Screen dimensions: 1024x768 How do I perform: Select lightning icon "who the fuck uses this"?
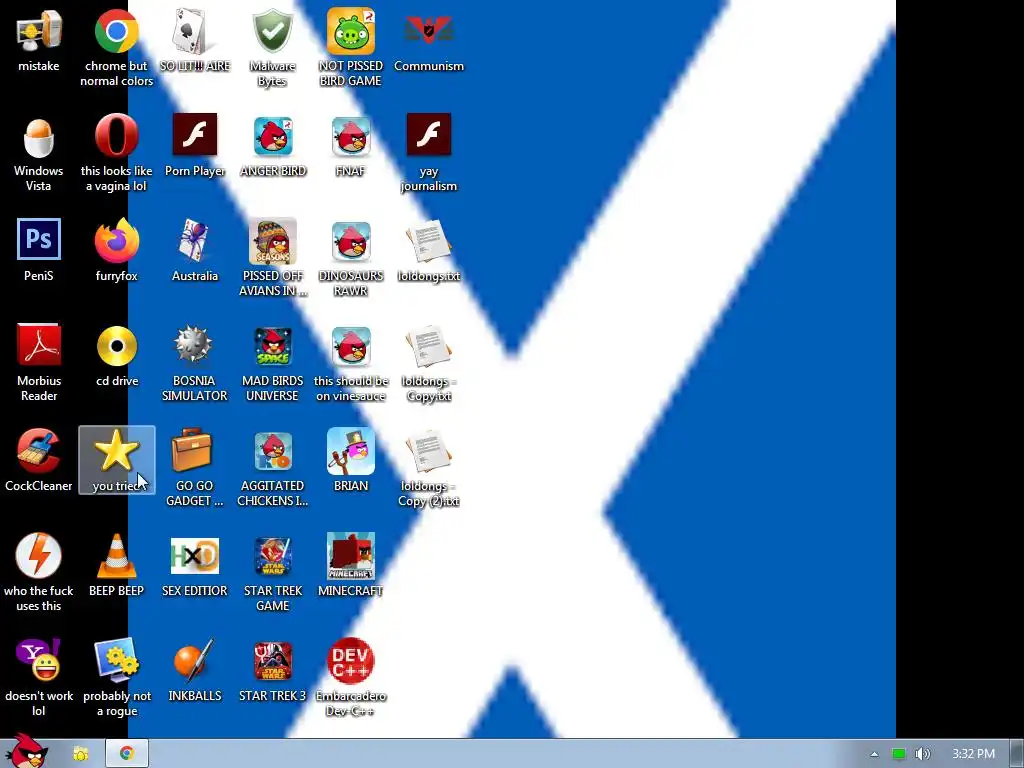(39, 556)
